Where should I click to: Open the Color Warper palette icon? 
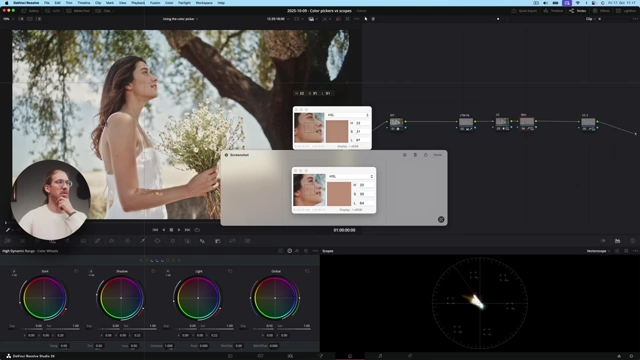127,241
